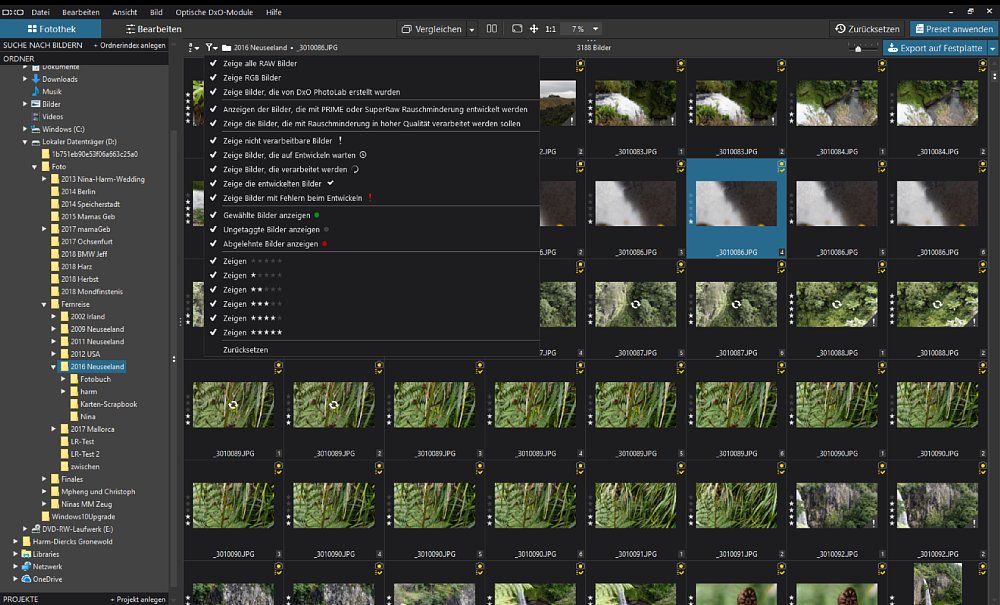Click the Windows (C:) drive icon
The width and height of the screenshot is (1000, 605).
click(36, 129)
